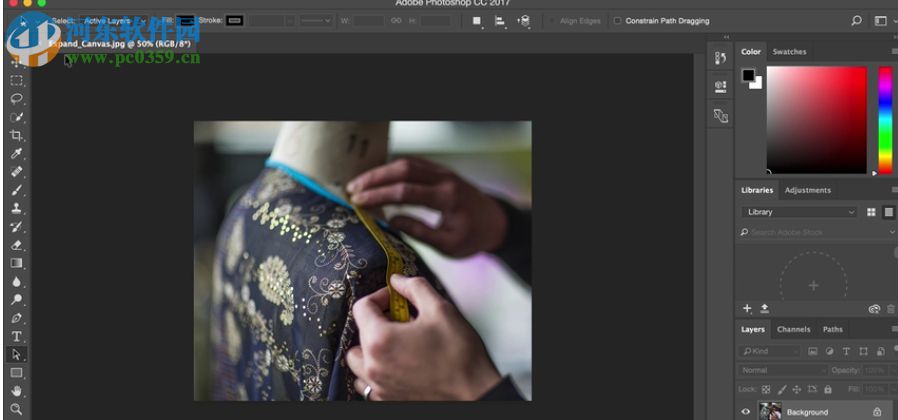Hide the Background layer with eye icon
Screen dimensions: 898x420
(x=746, y=411)
